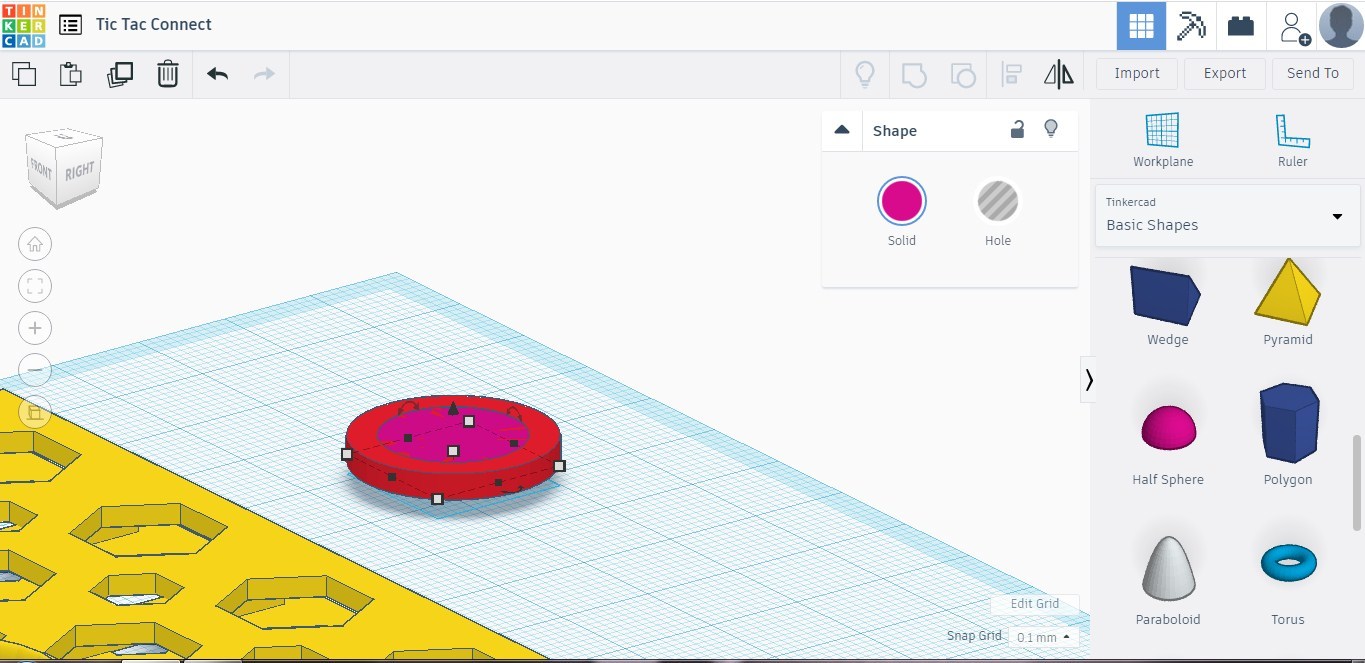The width and height of the screenshot is (1365, 663).
Task: Collapse the shapes panel with the chevron
Action: (x=1088, y=380)
